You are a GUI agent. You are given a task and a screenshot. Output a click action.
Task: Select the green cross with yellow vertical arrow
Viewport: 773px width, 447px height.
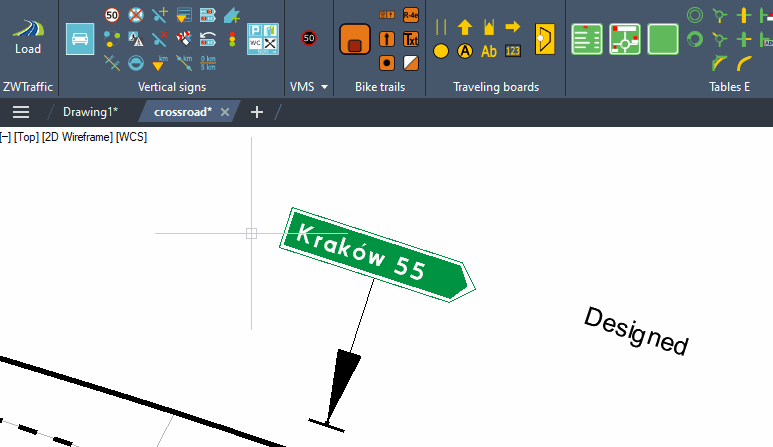pos(744,15)
